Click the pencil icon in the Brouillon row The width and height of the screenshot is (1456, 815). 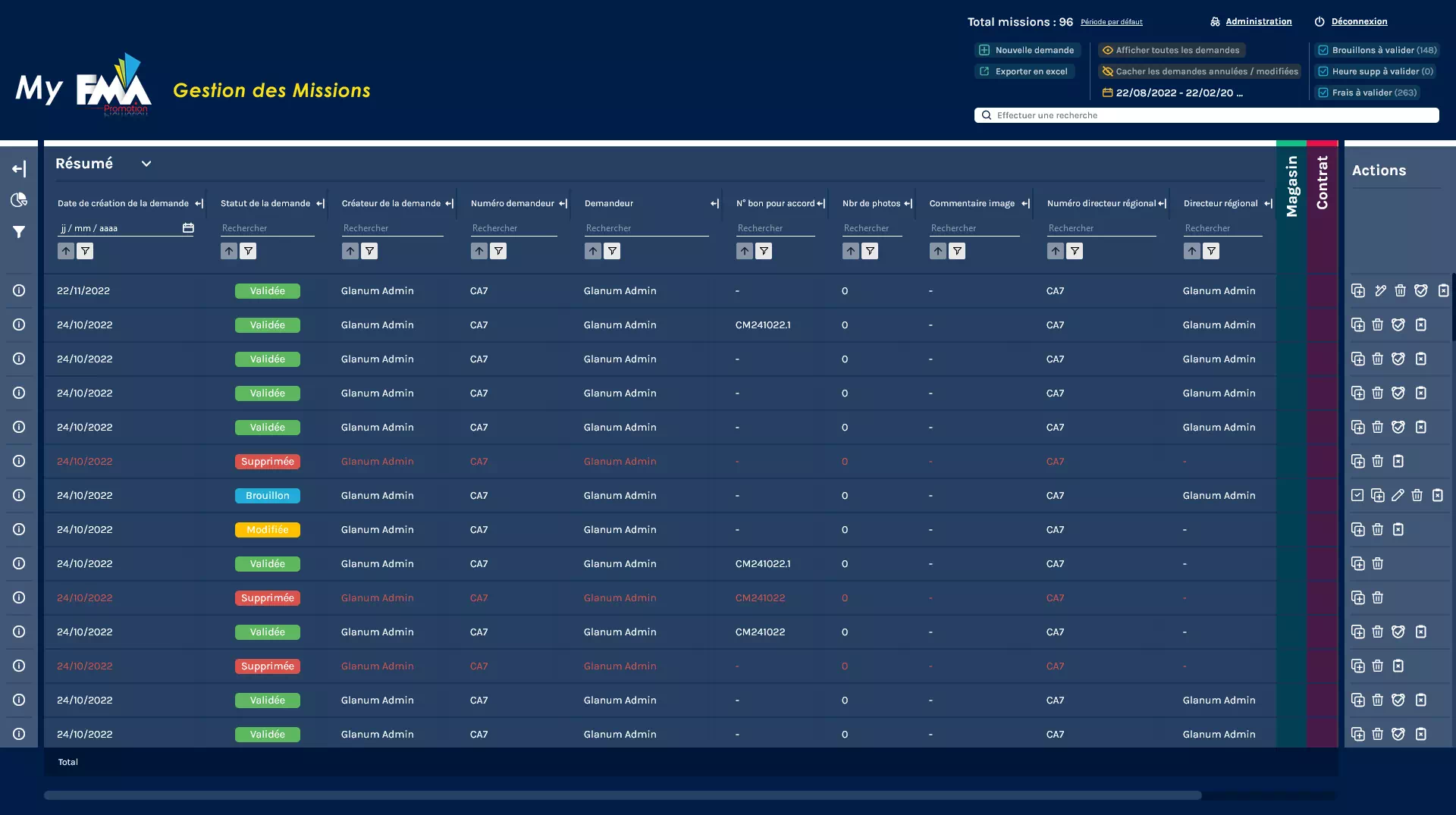[x=1398, y=495]
